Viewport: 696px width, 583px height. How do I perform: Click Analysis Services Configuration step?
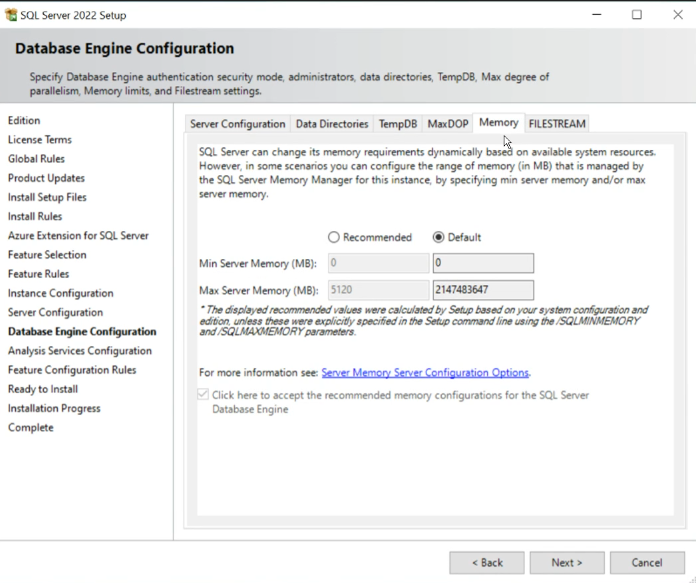click(79, 351)
